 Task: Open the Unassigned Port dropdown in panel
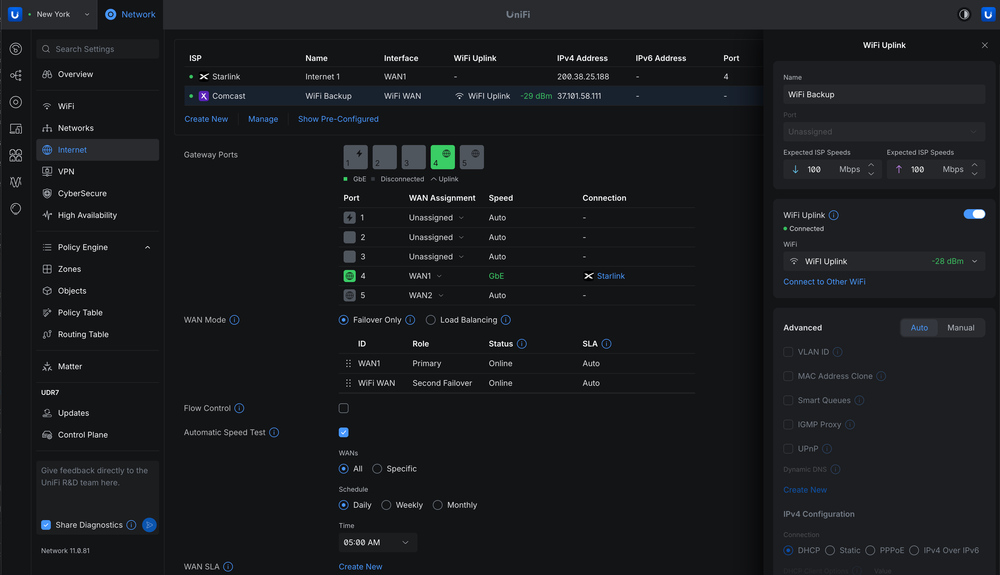tap(884, 132)
